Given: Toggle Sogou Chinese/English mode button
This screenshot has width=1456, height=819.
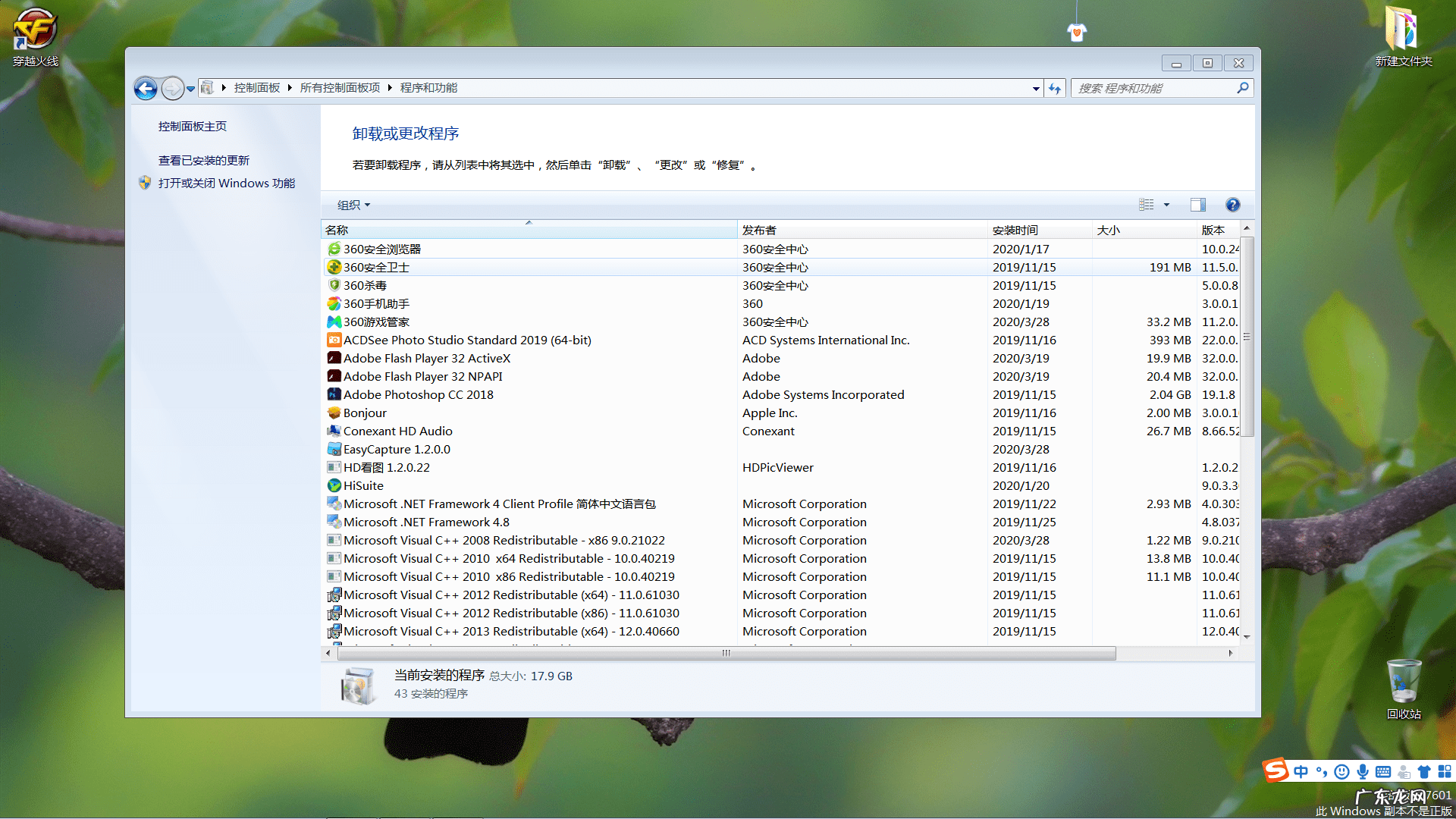Looking at the screenshot, I should pos(1301,772).
